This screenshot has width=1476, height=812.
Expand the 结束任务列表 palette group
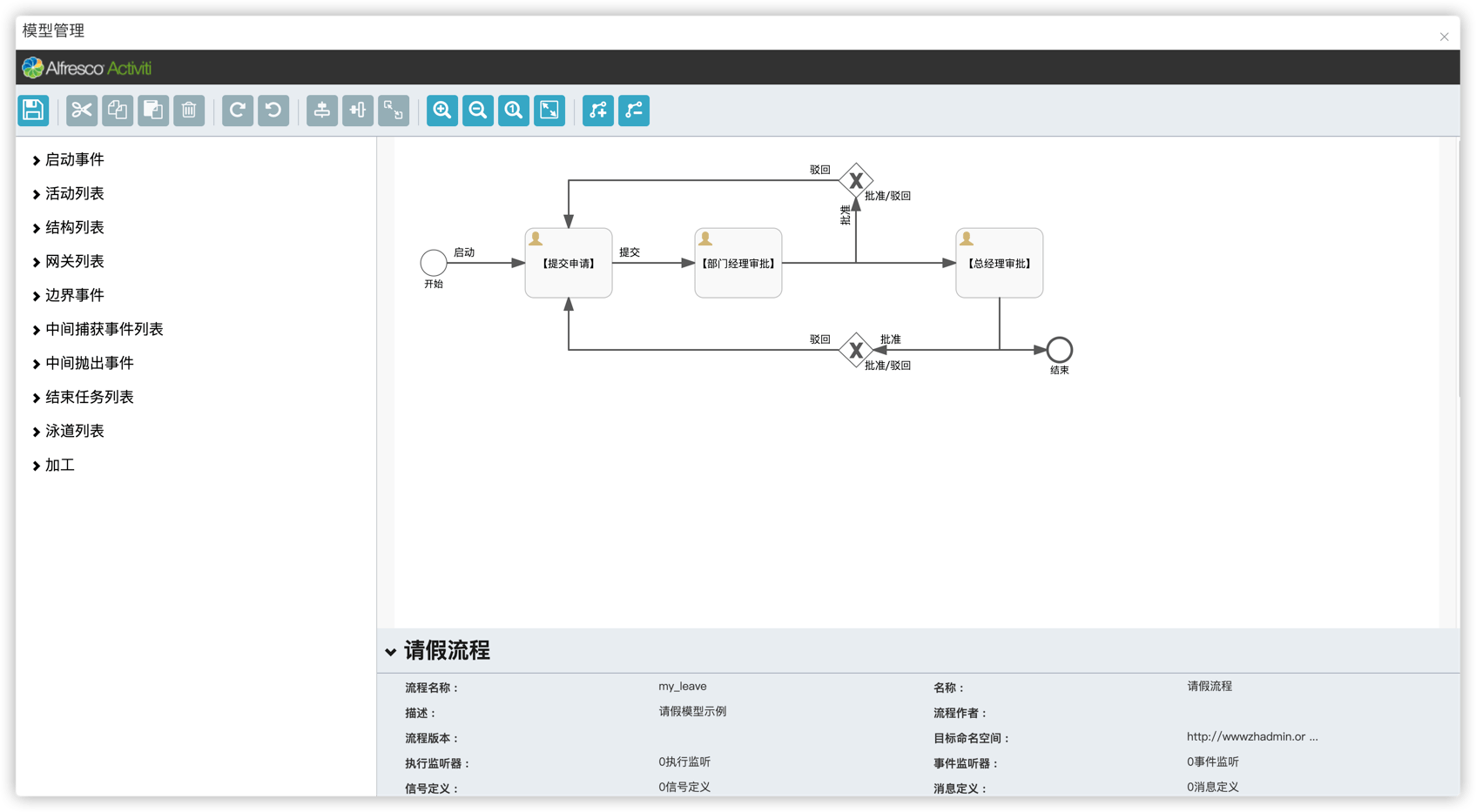83,398
